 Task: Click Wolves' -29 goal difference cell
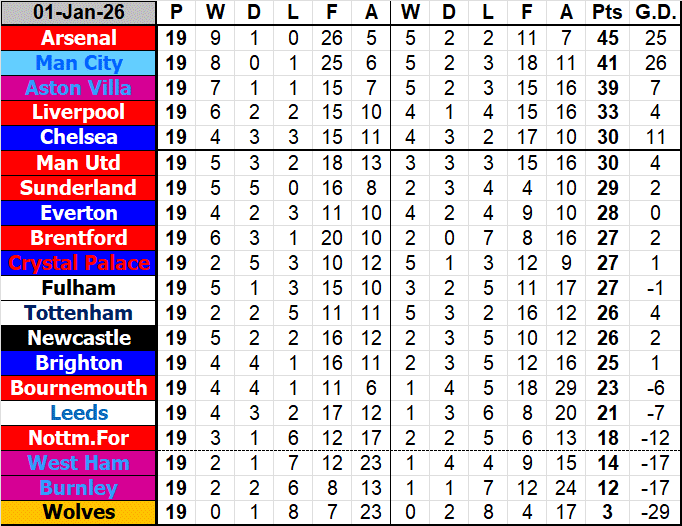654,513
